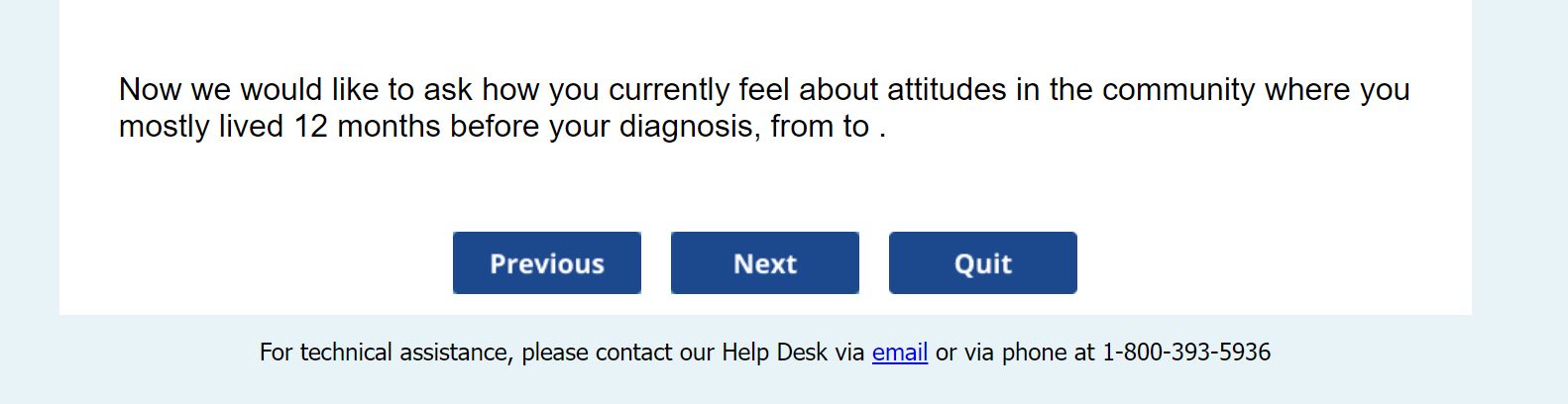Click the "mostly lived" text

(x=201, y=127)
